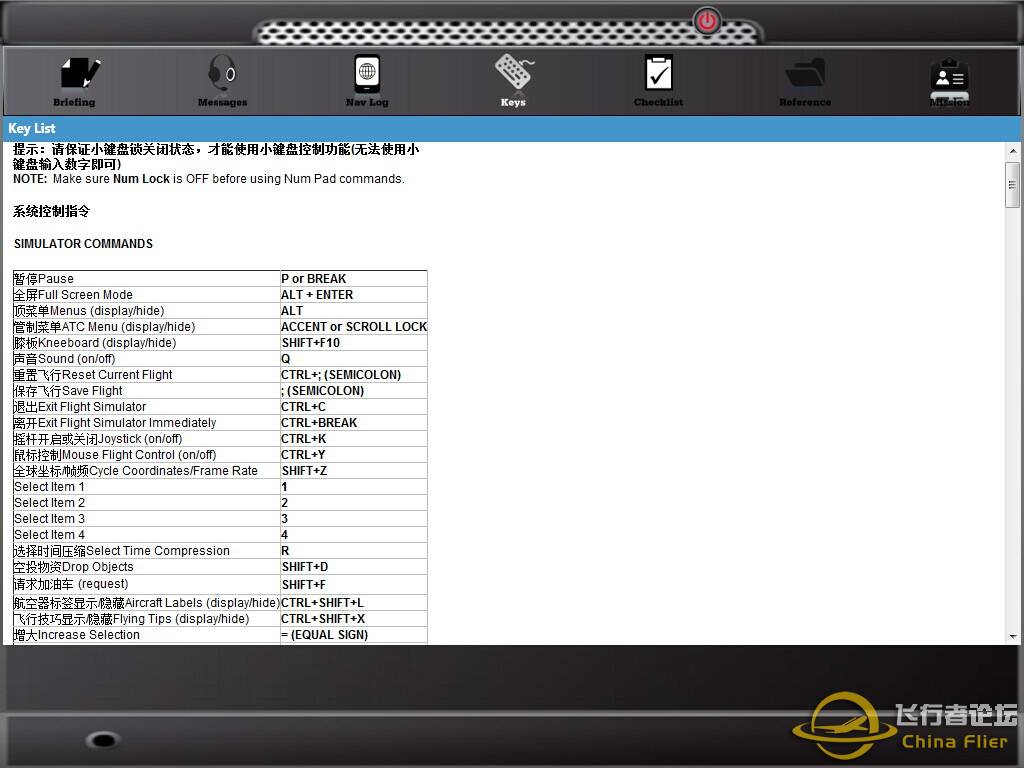Click the ALT + ENTER cell
This screenshot has height=768, width=1024.
pos(354,295)
